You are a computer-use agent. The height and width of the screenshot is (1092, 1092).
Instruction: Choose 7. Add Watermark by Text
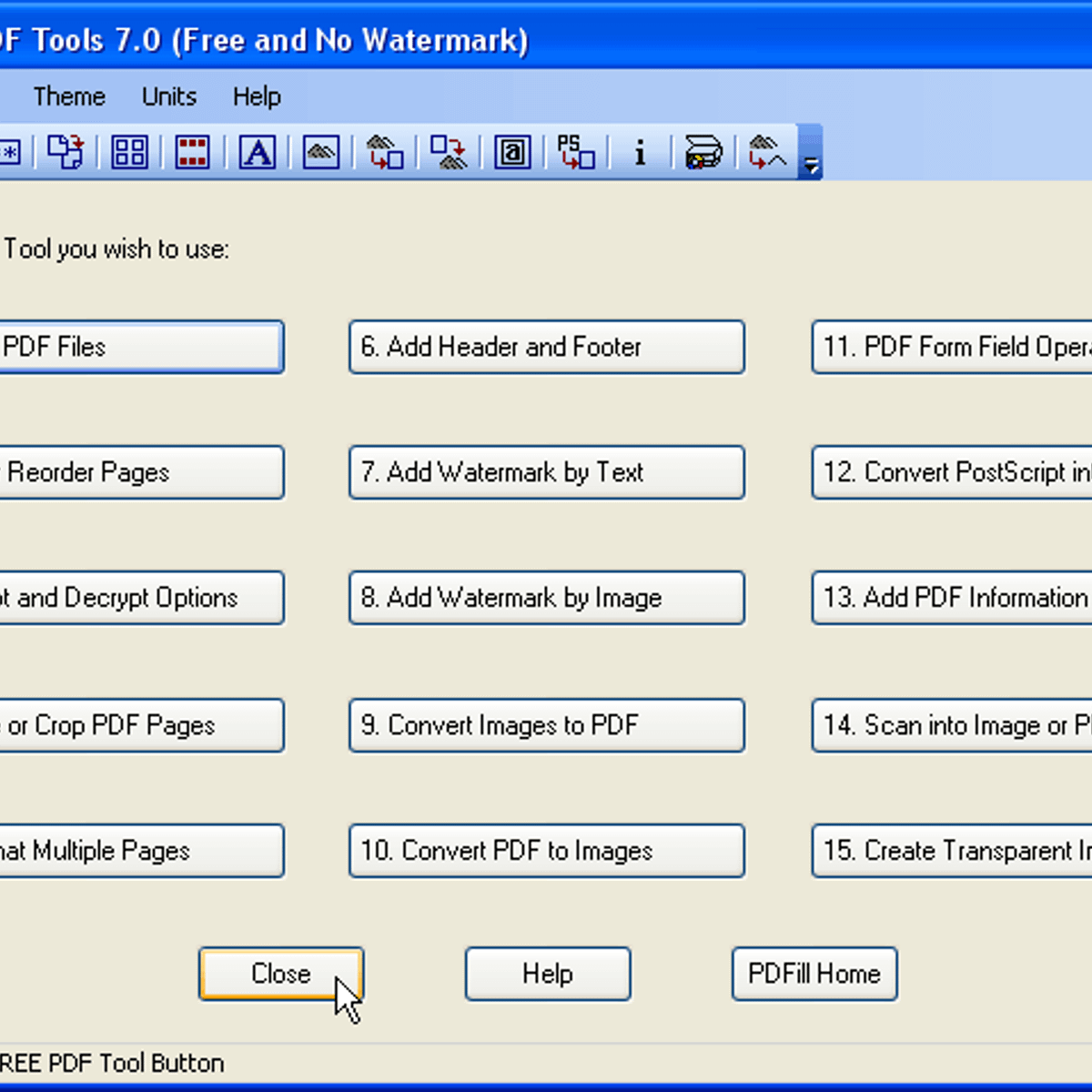coord(547,472)
